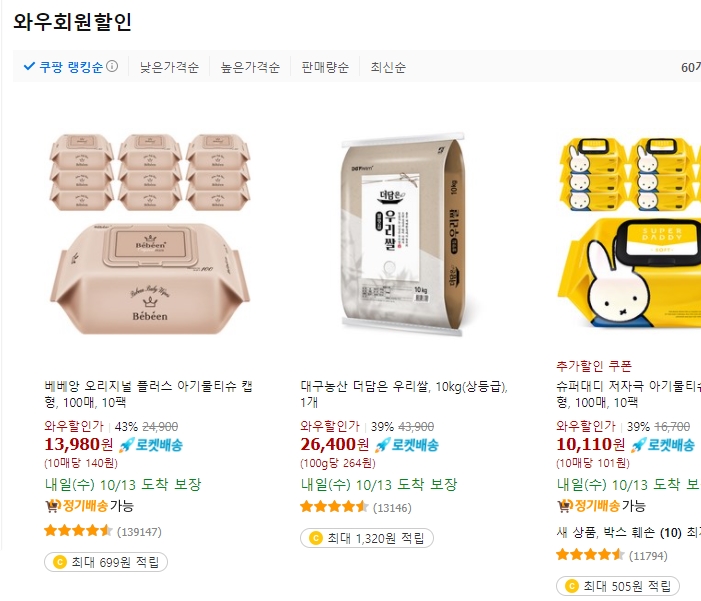The image size is (701, 601).
Task: Click the 최대 505원 적립 badge
Action: click(618, 586)
